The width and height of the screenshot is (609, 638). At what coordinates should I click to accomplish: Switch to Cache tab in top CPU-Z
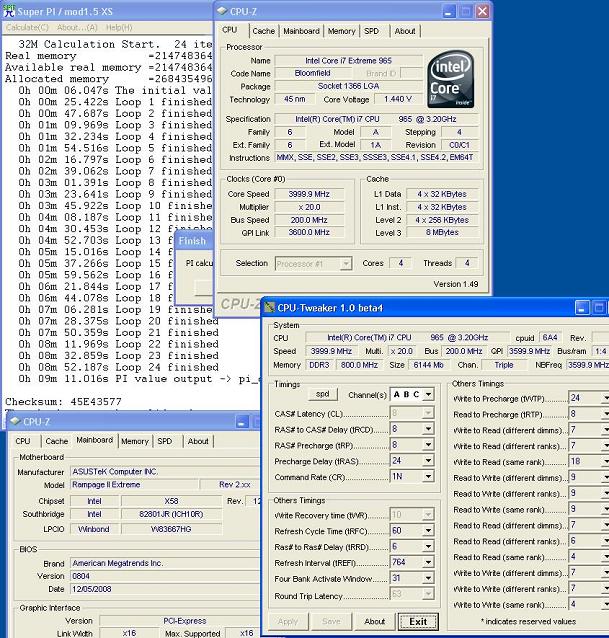tap(263, 31)
